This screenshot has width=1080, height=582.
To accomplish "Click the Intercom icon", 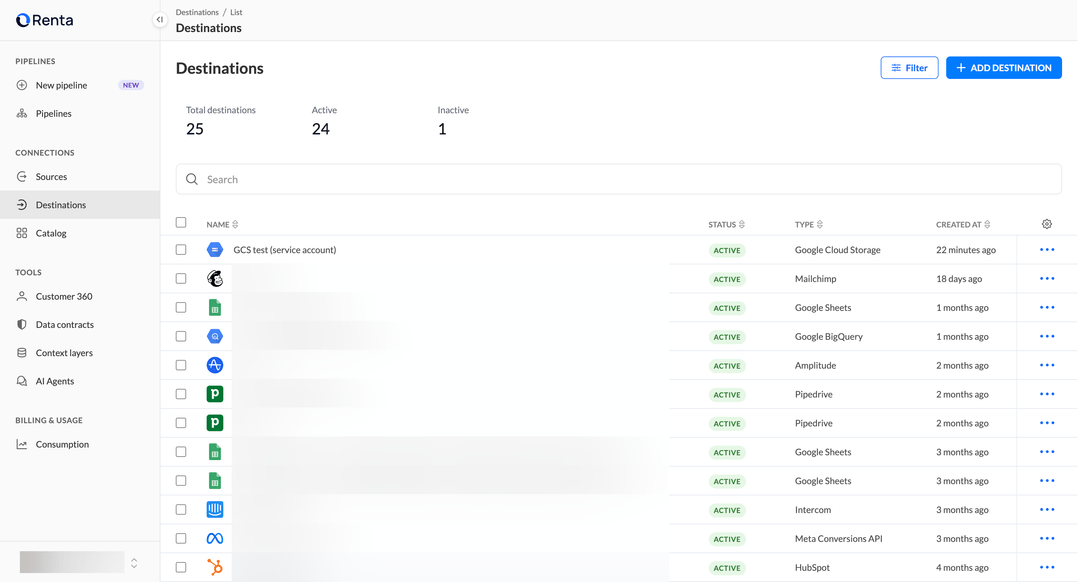I will tap(215, 510).
